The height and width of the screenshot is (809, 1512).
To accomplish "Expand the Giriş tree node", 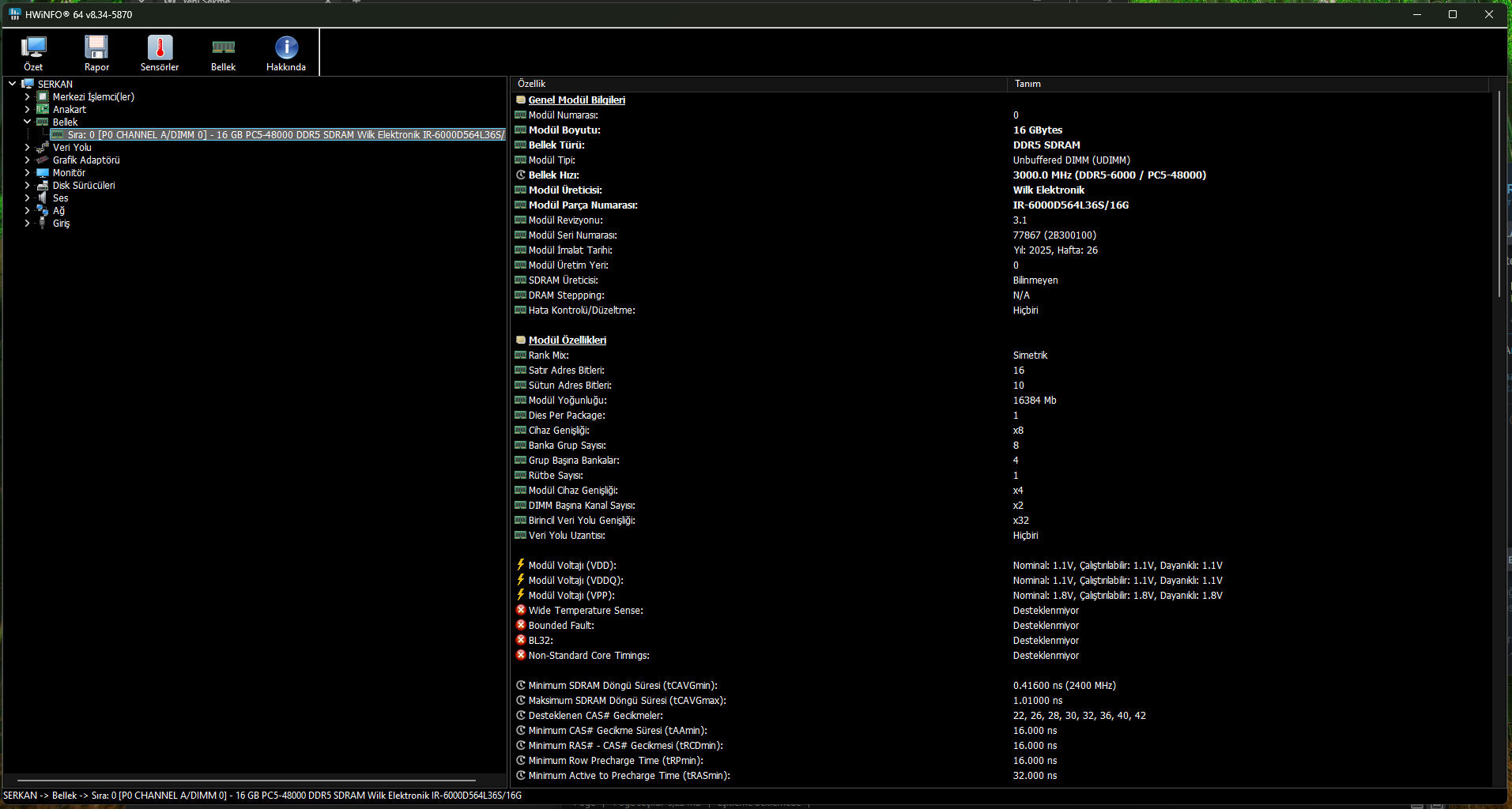I will pyautogui.click(x=28, y=223).
